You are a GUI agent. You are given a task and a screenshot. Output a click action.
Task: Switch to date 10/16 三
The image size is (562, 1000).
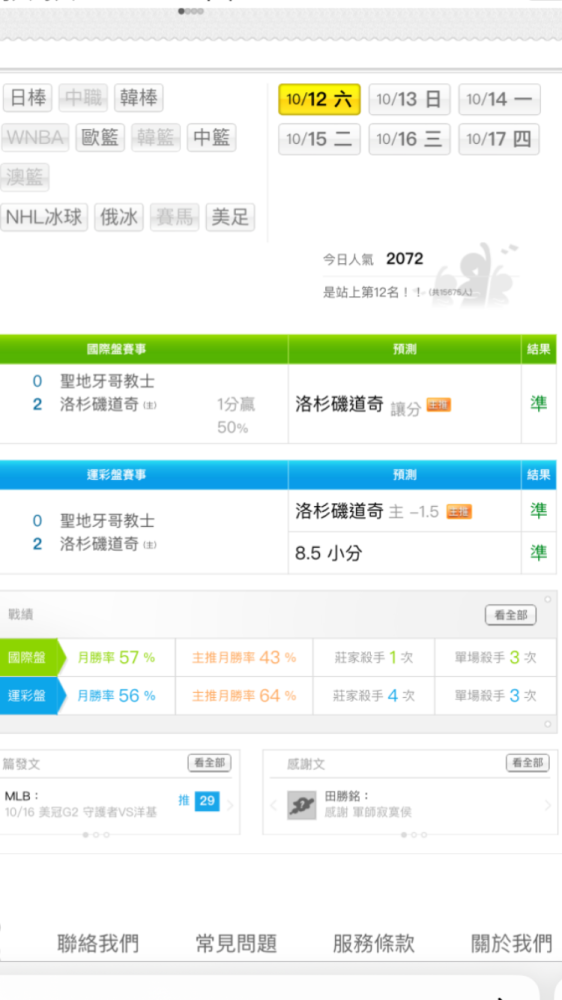tap(409, 139)
